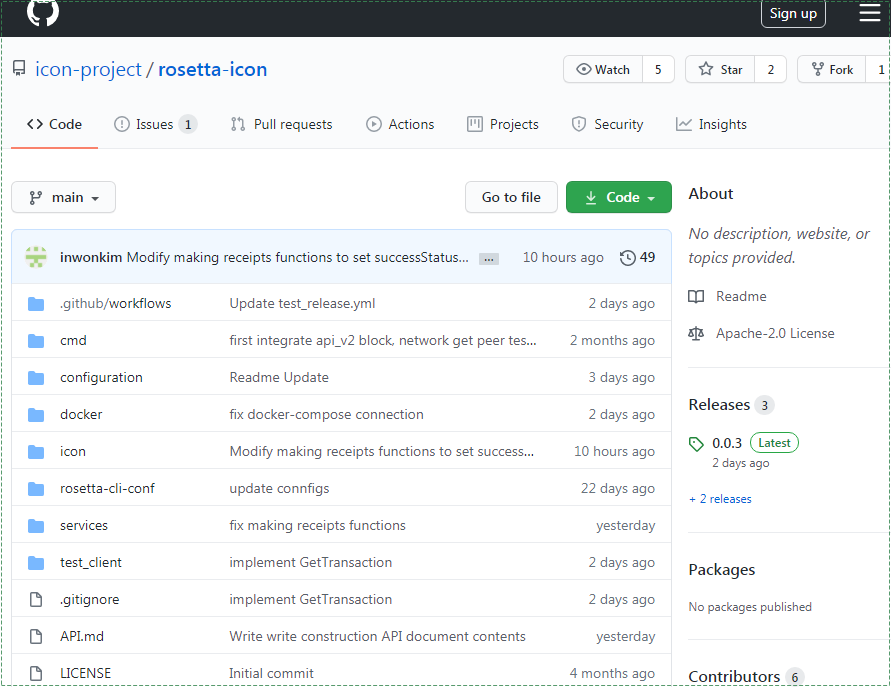891x687 pixels.
Task: Open the cmd folder
Action: 73,340
